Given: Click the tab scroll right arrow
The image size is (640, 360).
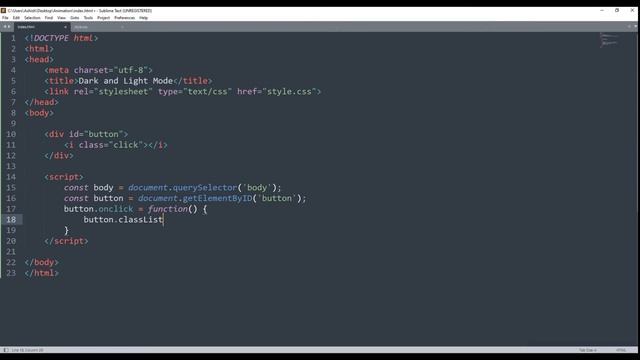Looking at the screenshot, I should pyautogui.click(x=9, y=27).
